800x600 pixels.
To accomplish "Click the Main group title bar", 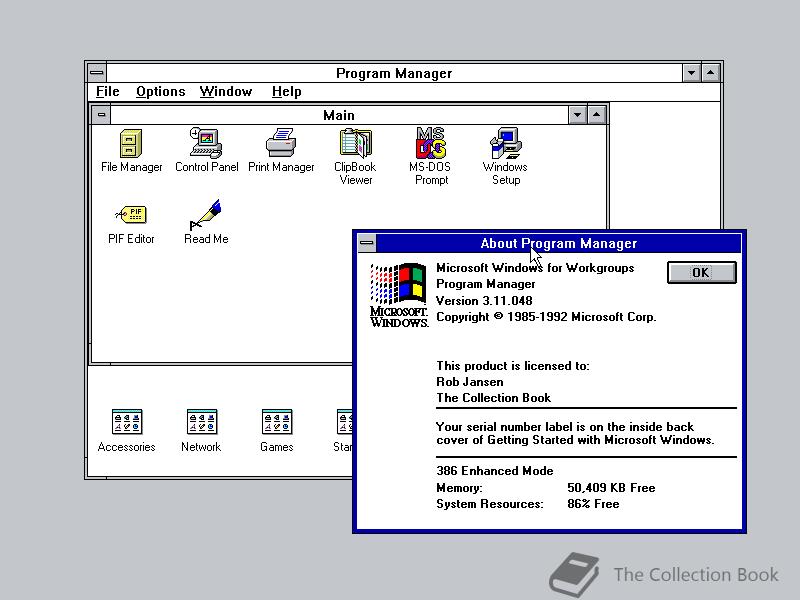I will [339, 115].
